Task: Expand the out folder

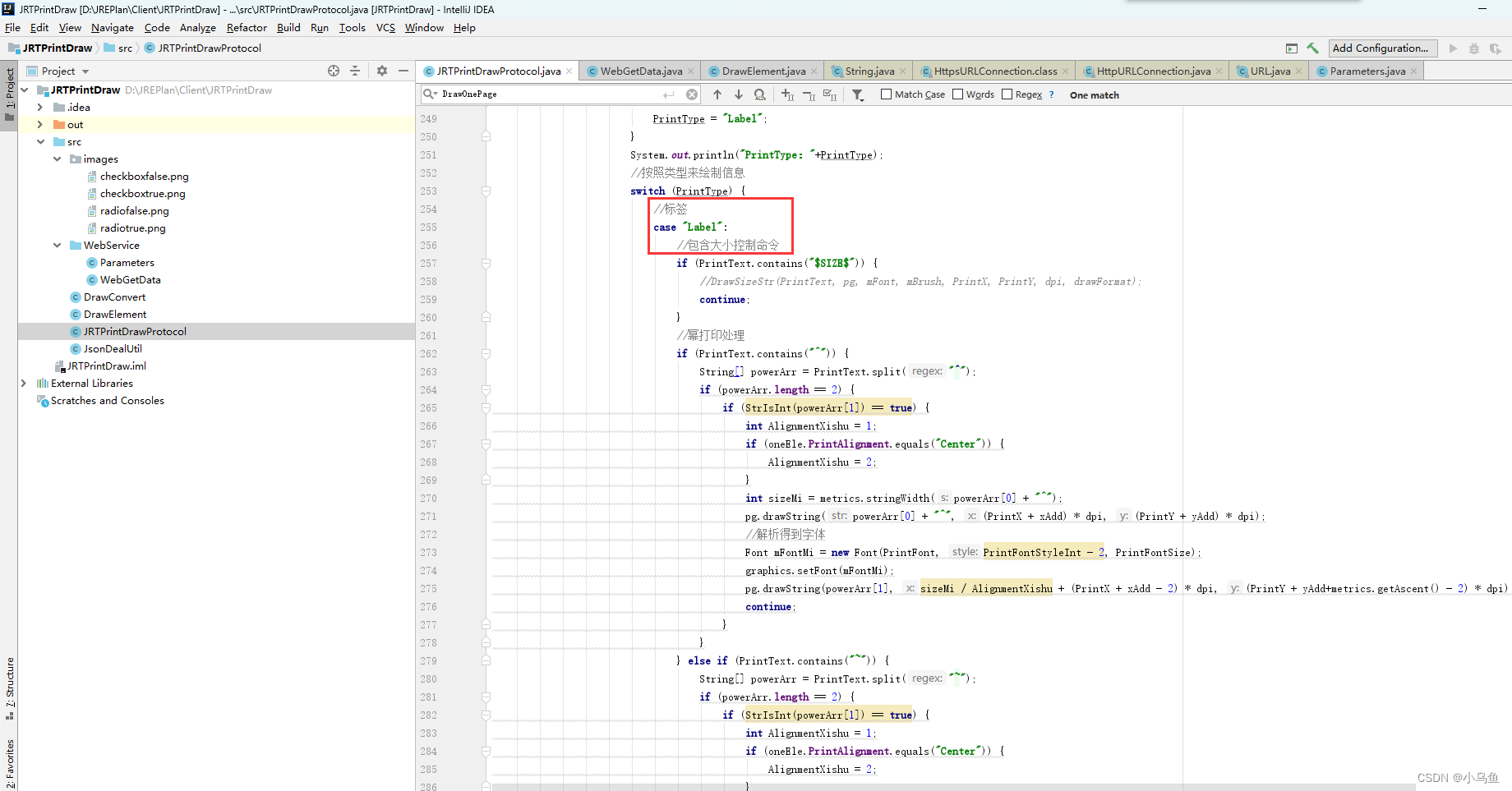Action: [x=39, y=125]
